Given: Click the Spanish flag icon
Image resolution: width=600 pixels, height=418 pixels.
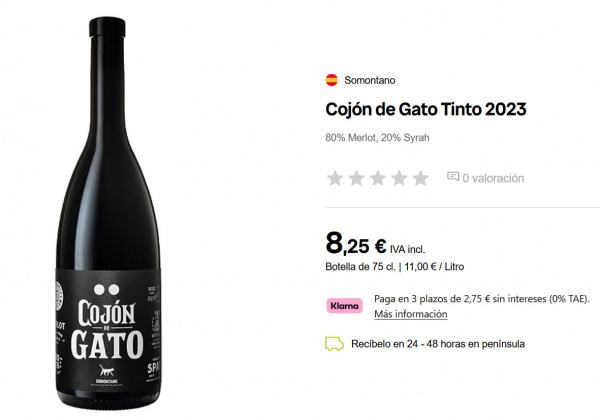Looking at the screenshot, I should point(332,80).
